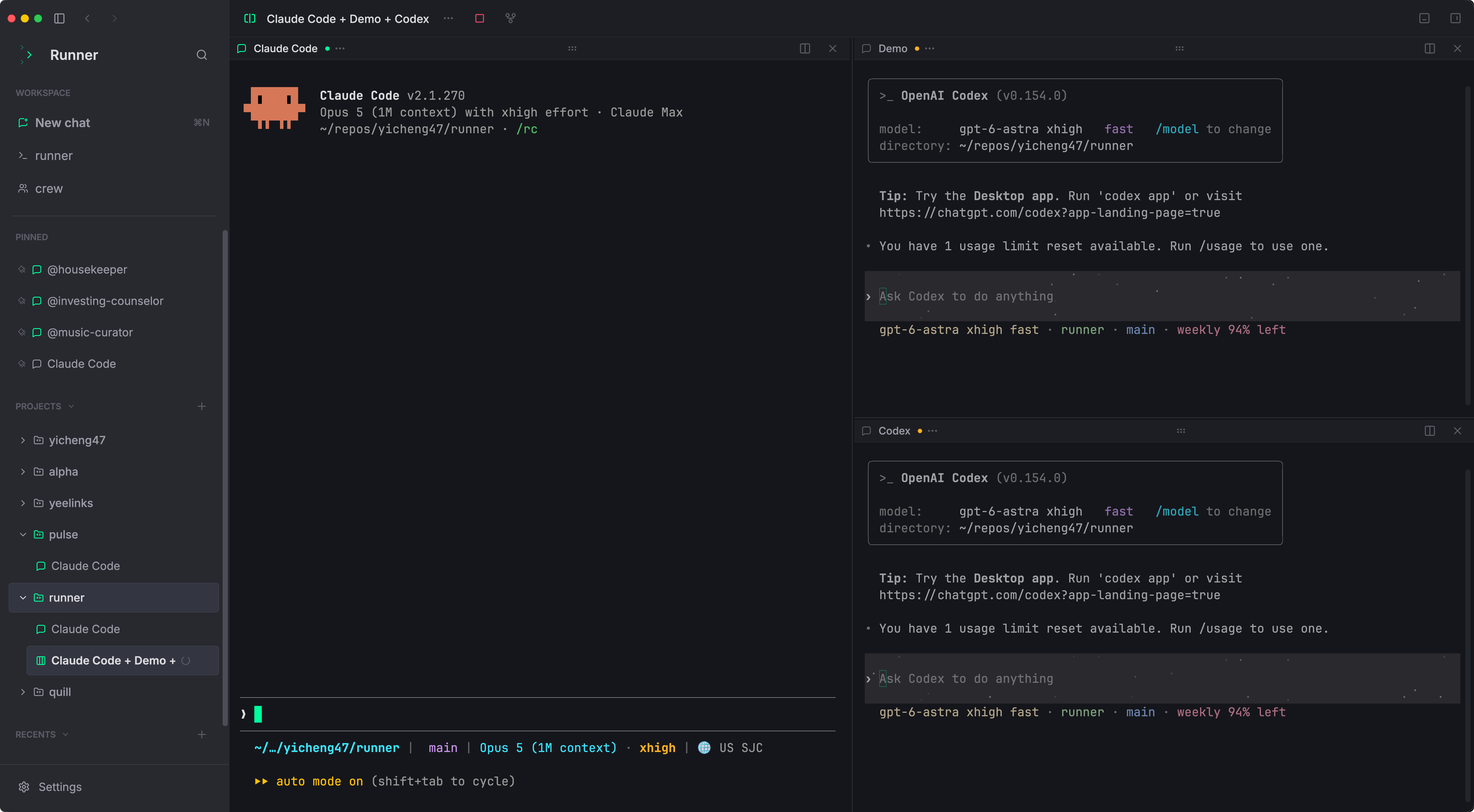This screenshot has height=812, width=1474.
Task: Open Claude Code chat under pulse
Action: (x=123, y=566)
